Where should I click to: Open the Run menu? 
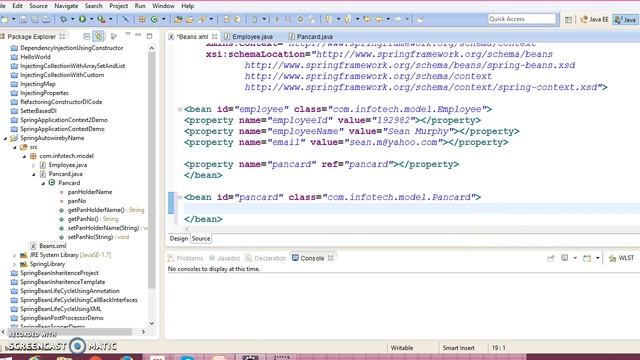click(x=140, y=6)
